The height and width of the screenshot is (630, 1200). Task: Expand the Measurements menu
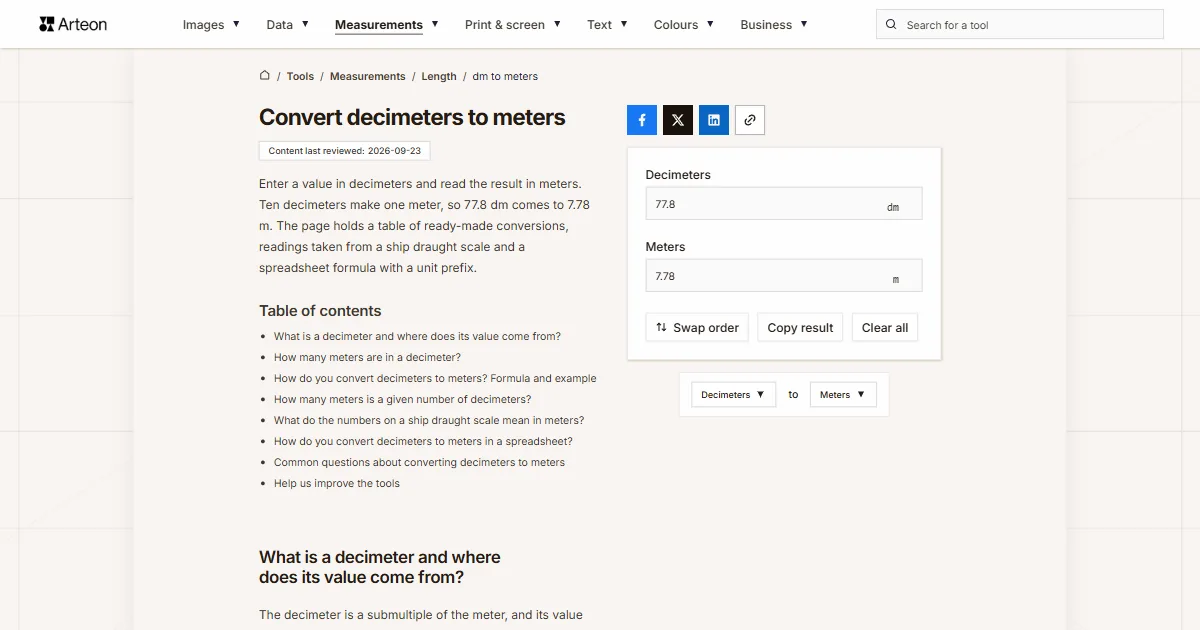387,25
